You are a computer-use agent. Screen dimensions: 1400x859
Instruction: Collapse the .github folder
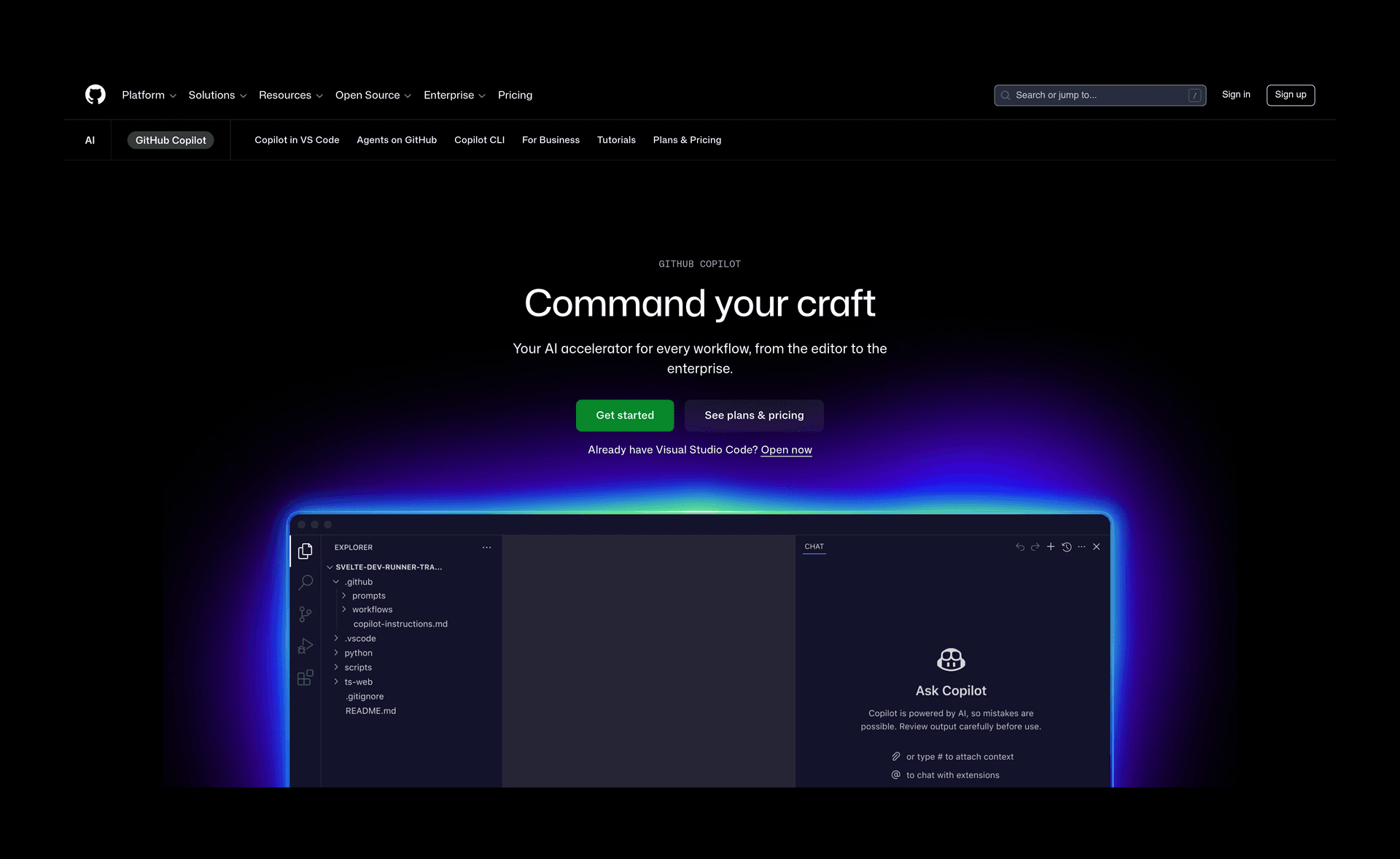(x=336, y=582)
